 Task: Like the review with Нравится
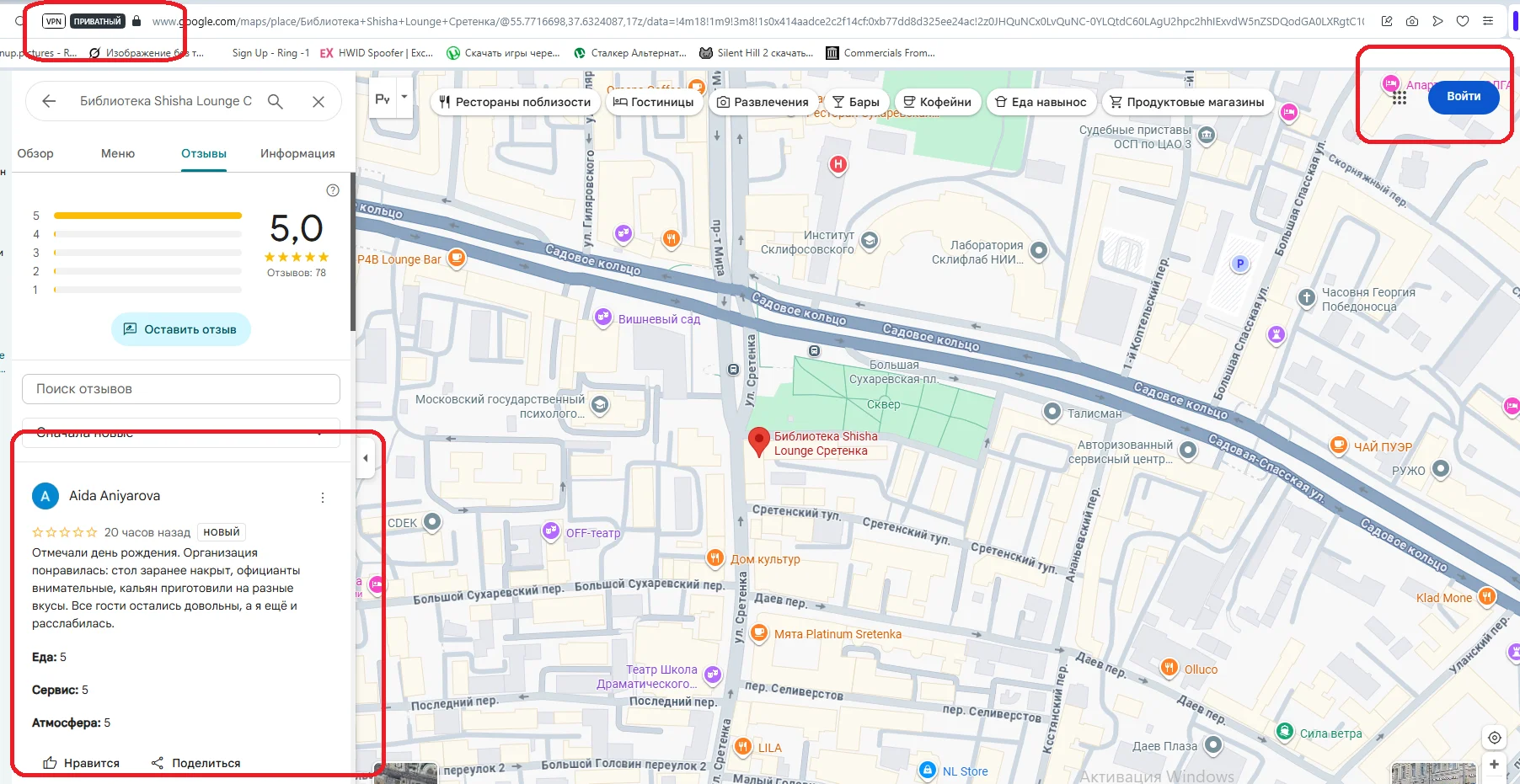tap(81, 763)
